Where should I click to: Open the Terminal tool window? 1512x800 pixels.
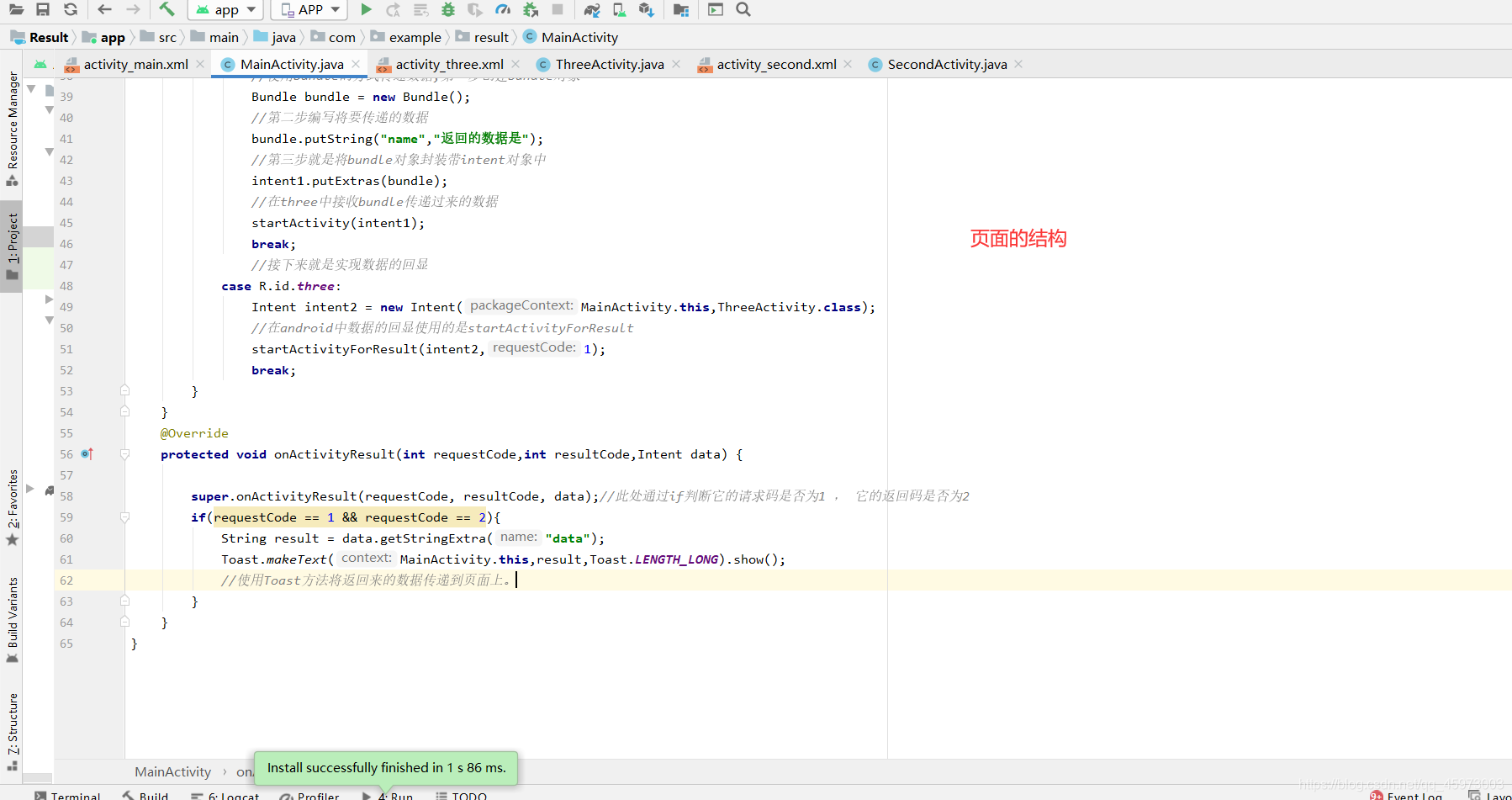[x=67, y=795]
